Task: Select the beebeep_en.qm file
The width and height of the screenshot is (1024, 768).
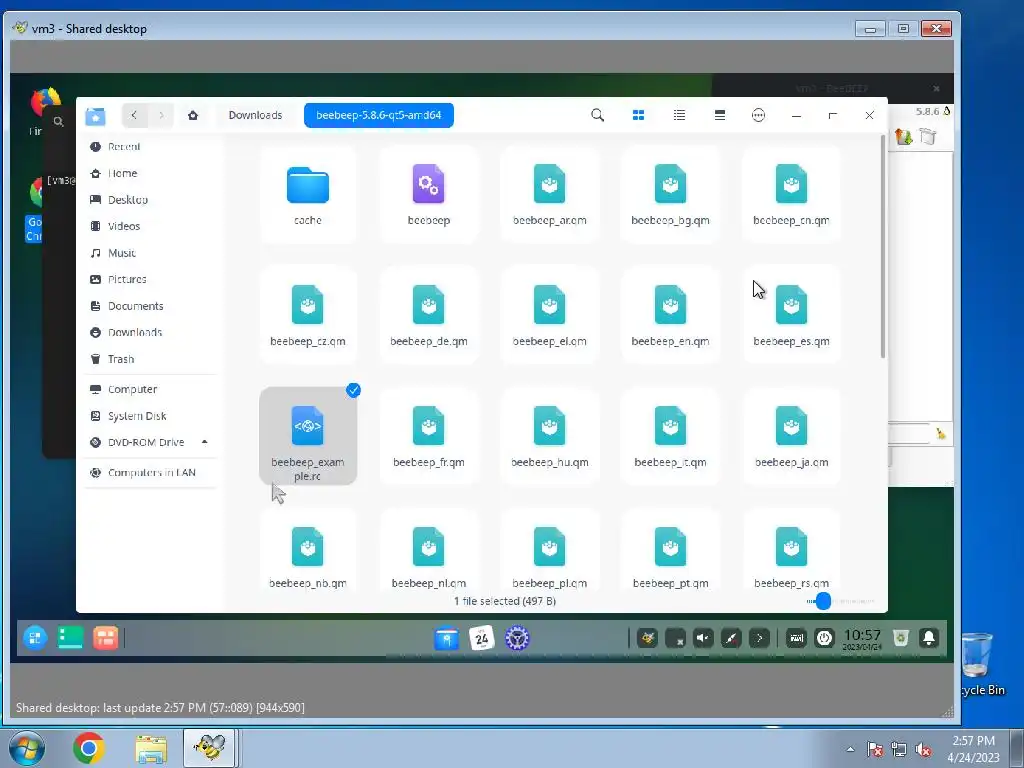Action: pyautogui.click(x=670, y=315)
